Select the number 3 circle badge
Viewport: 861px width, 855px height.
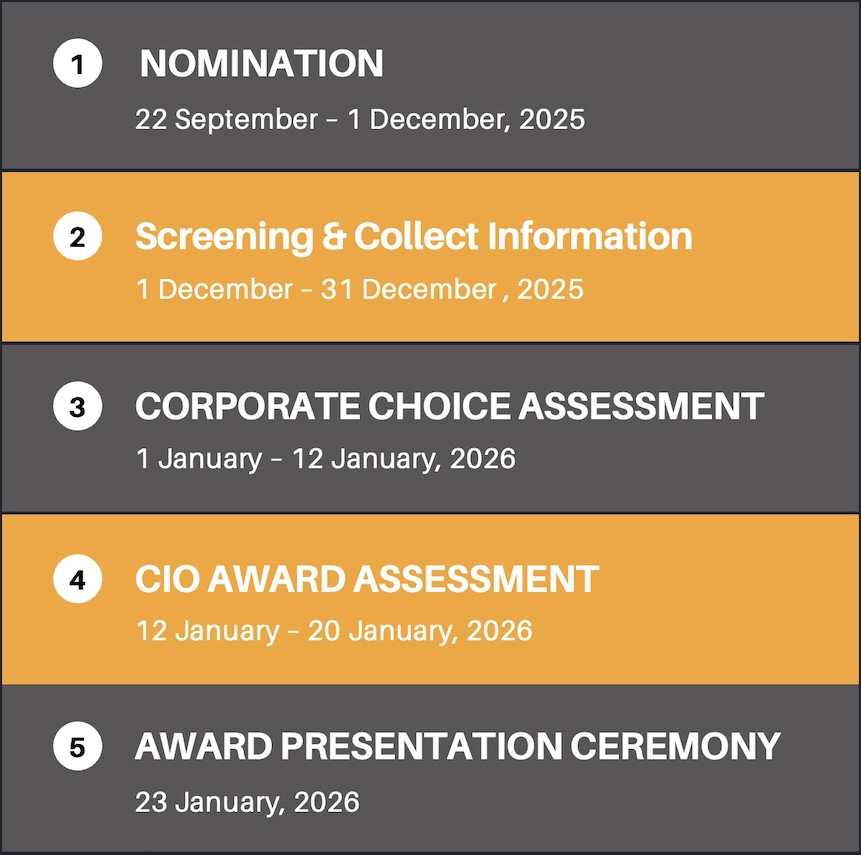78,407
